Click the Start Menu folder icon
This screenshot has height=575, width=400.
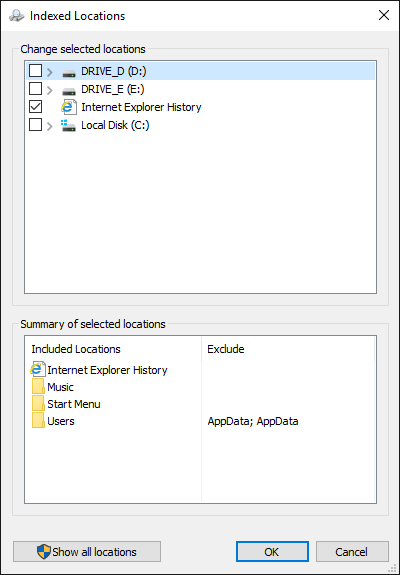38,403
